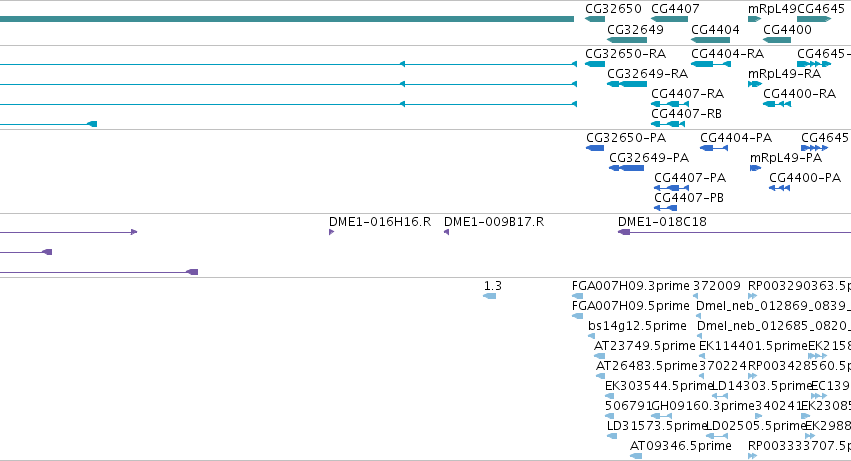Select the CG4404 gene glyph bar

tap(710, 40)
